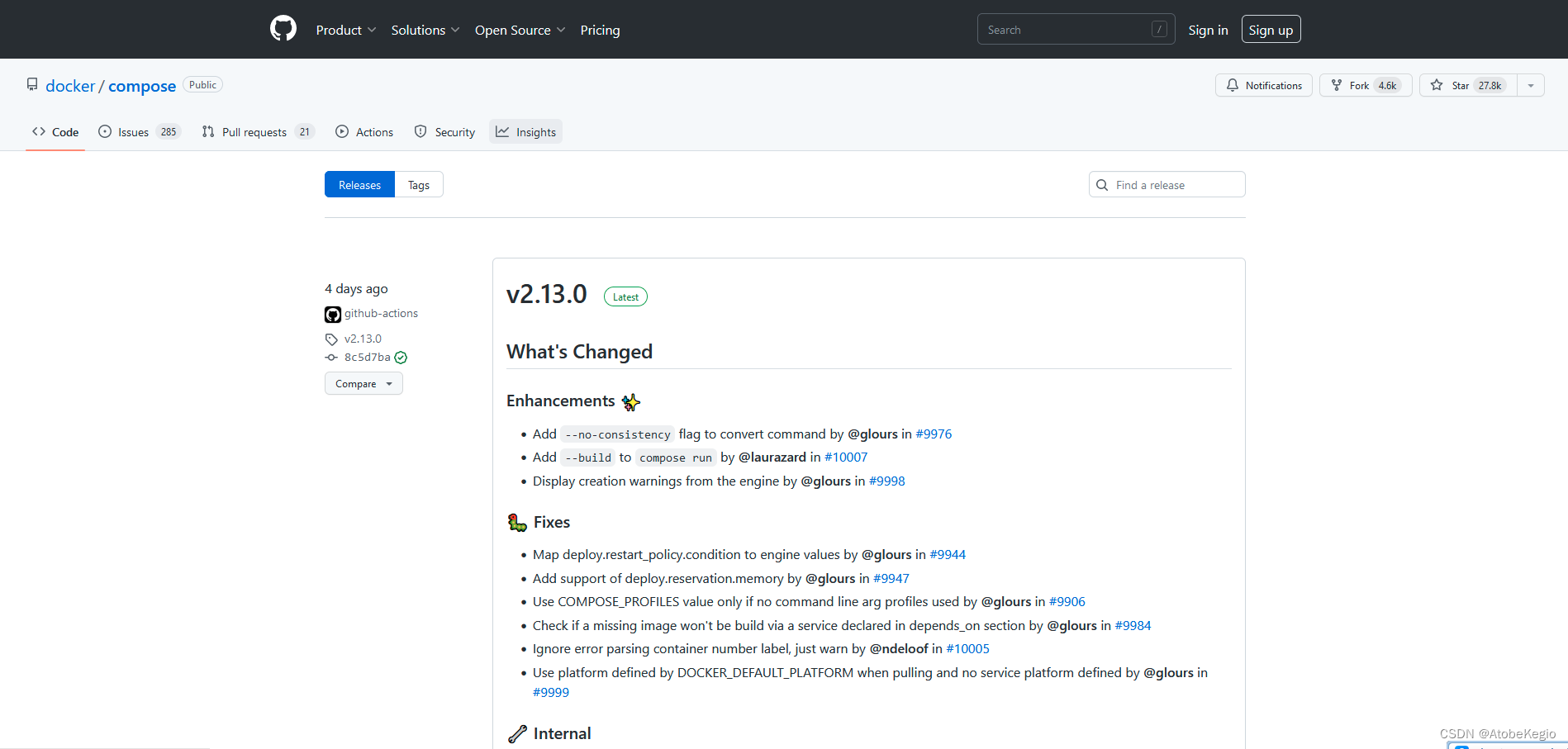Click the Latest release badge
The height and width of the screenshot is (749, 1568).
(x=625, y=296)
